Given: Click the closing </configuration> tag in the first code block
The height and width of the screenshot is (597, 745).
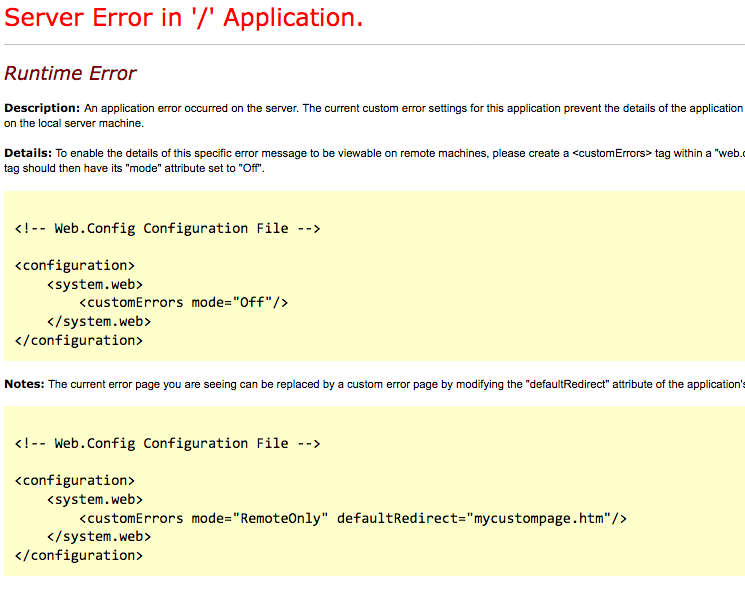Looking at the screenshot, I should click(79, 340).
